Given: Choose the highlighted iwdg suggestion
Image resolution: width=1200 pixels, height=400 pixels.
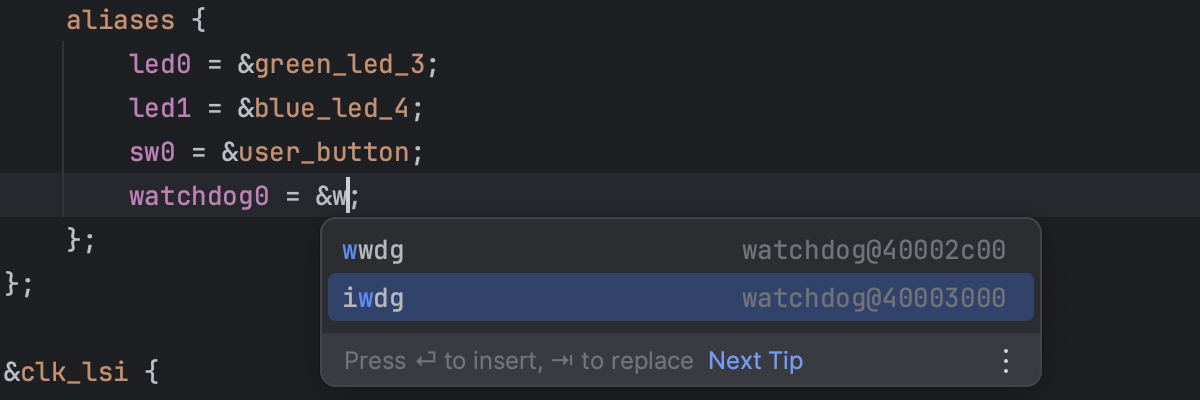Looking at the screenshot, I should tap(373, 298).
